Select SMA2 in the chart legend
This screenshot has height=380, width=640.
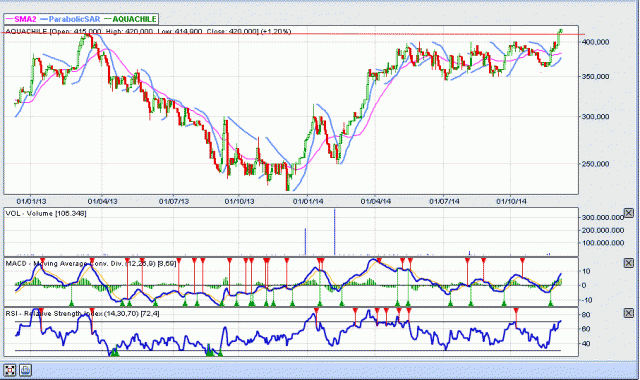click(x=21, y=19)
